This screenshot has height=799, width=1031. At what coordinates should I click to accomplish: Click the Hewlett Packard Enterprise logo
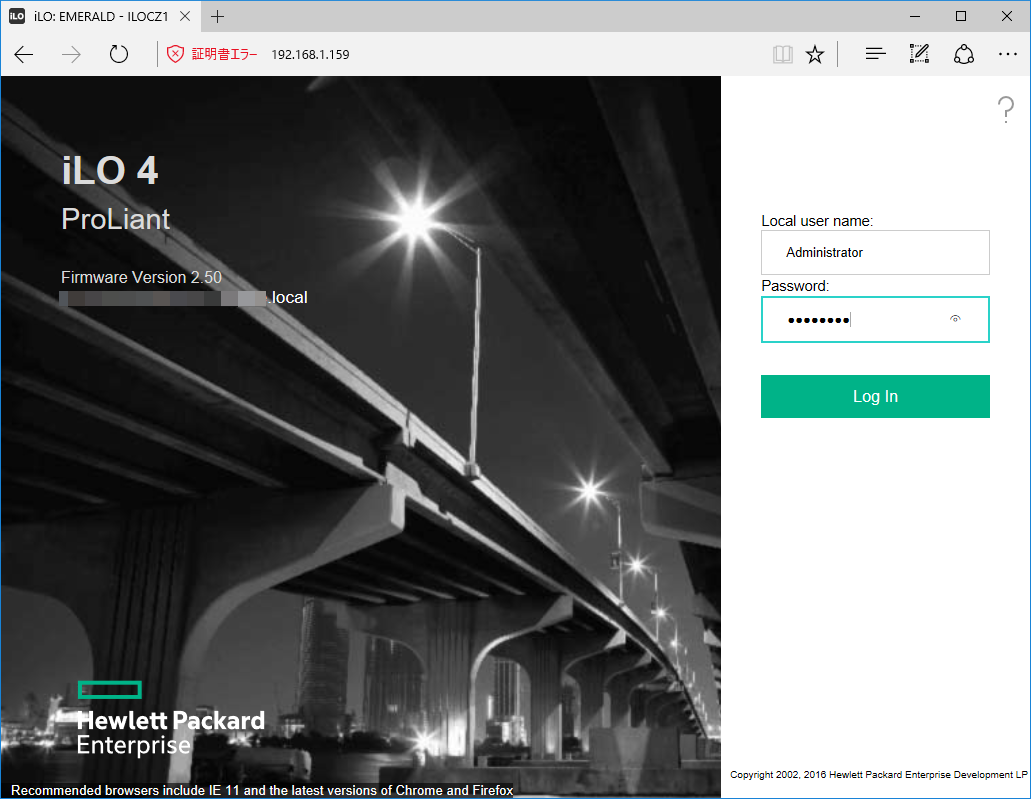[x=171, y=719]
